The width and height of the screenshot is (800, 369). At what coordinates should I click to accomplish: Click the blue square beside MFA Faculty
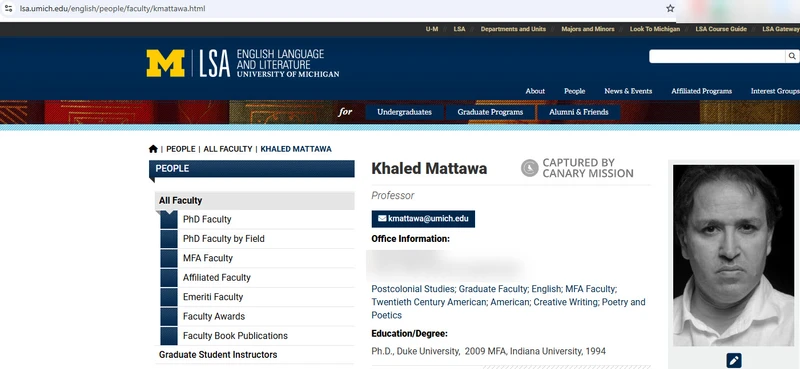[x=169, y=258]
